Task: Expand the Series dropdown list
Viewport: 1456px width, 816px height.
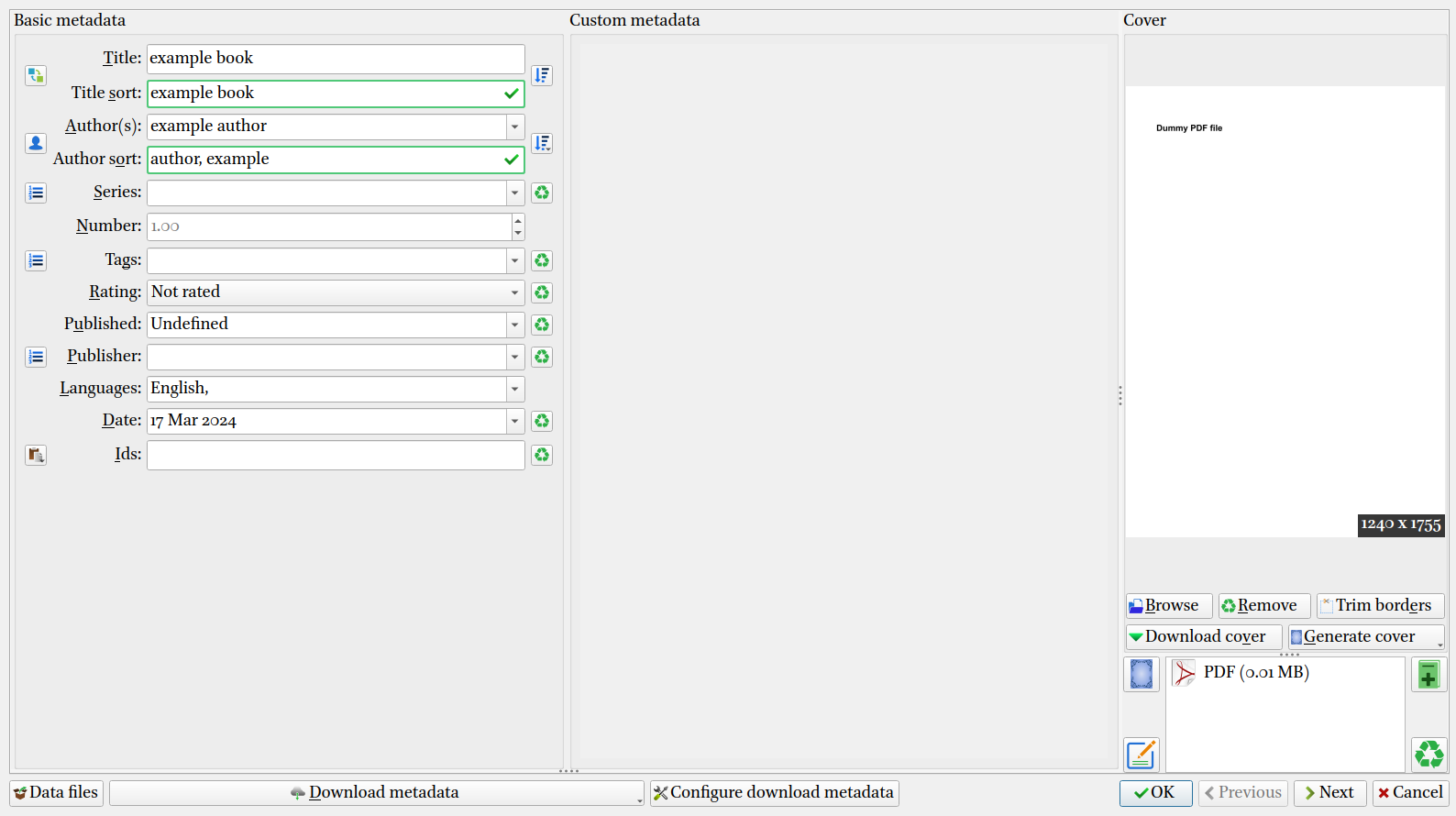Action: click(x=515, y=193)
